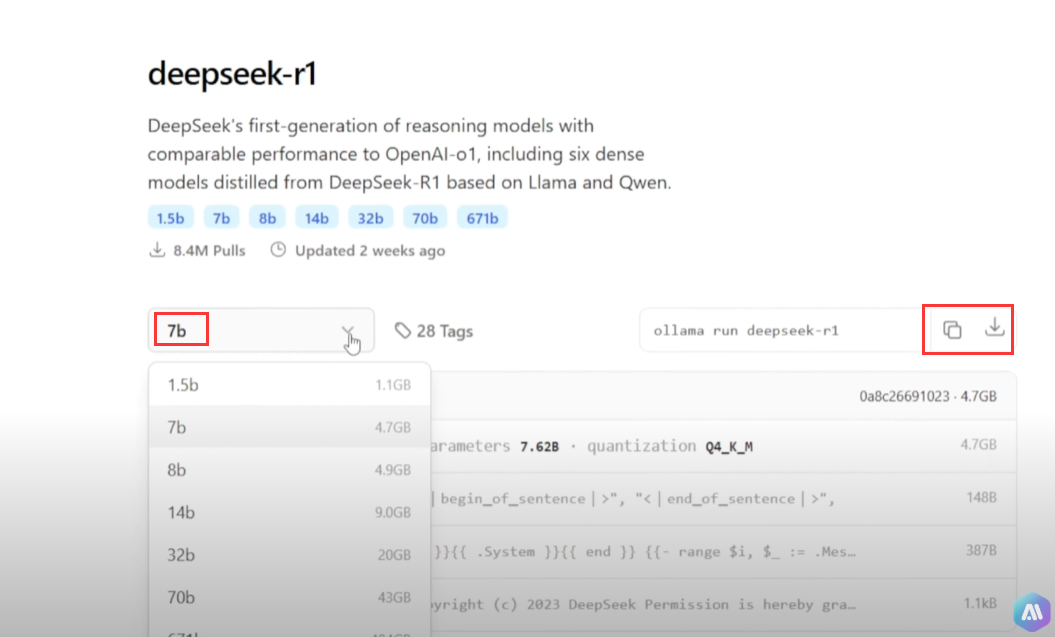The width and height of the screenshot is (1055, 637).
Task: Click the 32b blue tag
Action: pos(370,218)
